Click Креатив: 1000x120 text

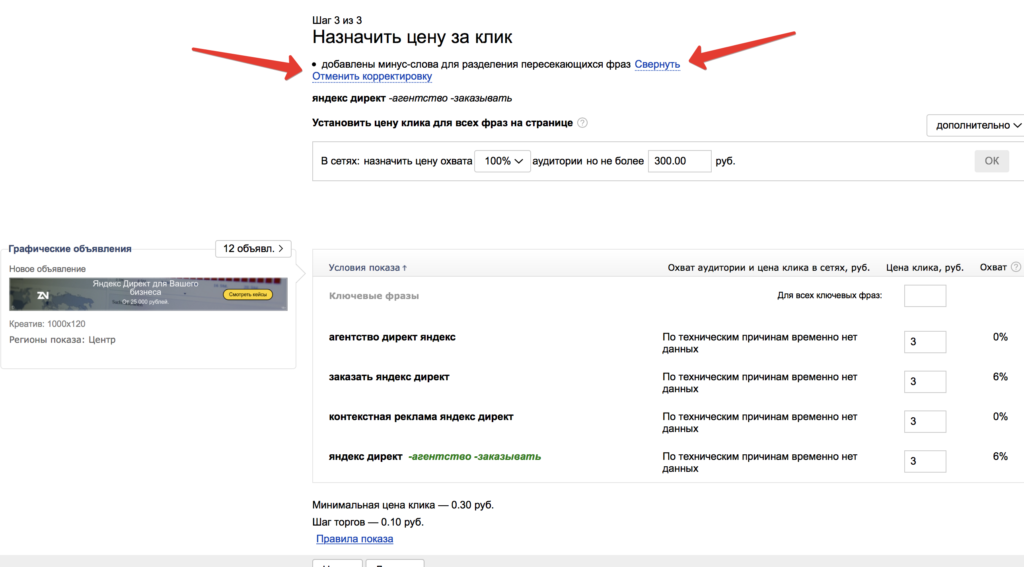point(47,324)
